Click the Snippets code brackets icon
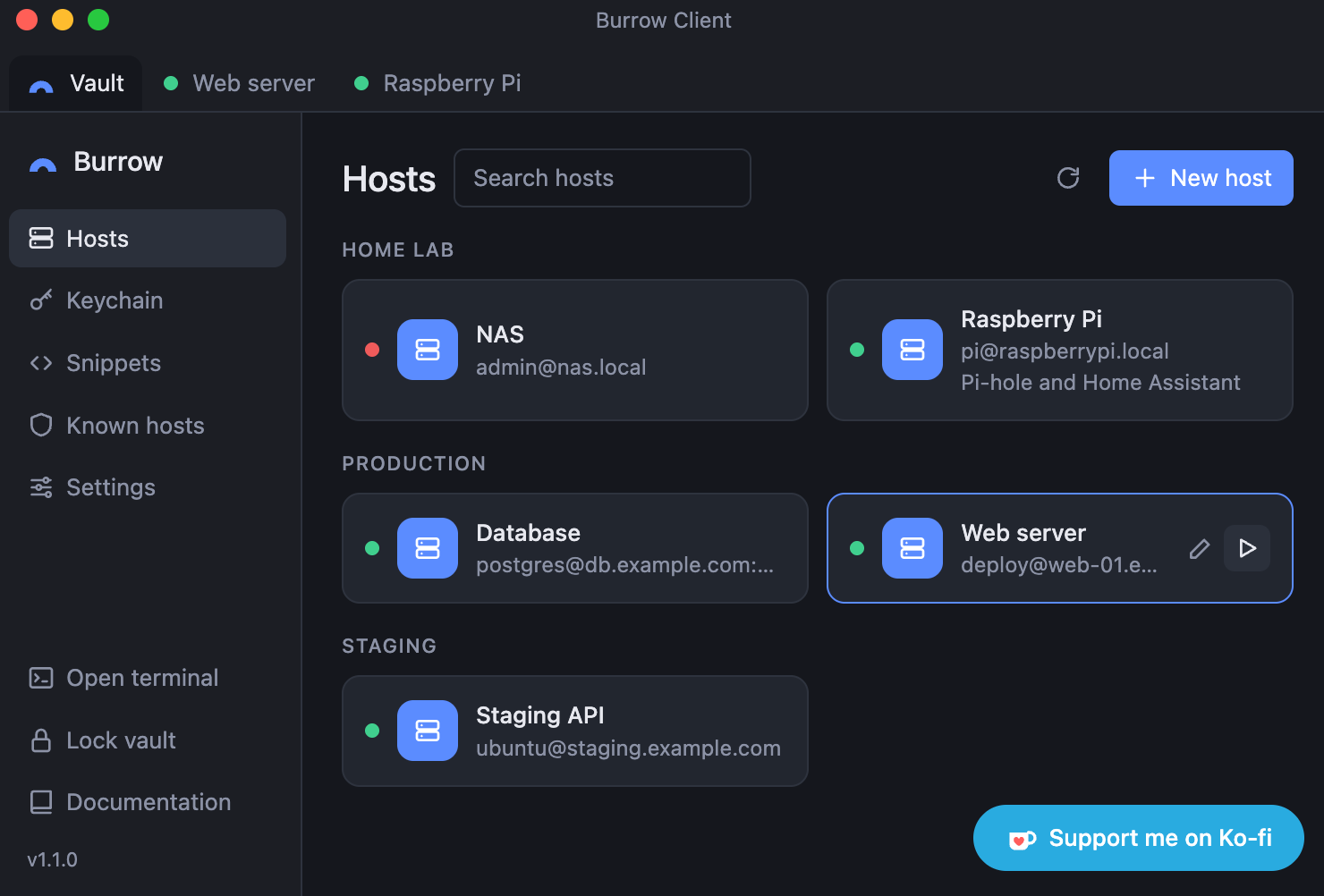The height and width of the screenshot is (896, 1324). 41,363
